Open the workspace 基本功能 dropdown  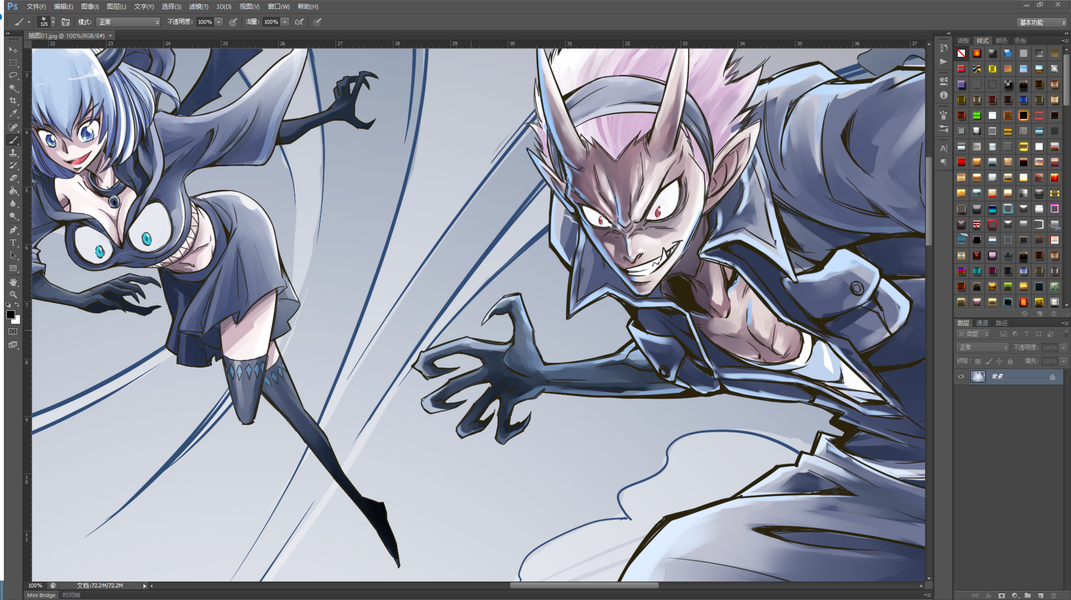click(1040, 23)
